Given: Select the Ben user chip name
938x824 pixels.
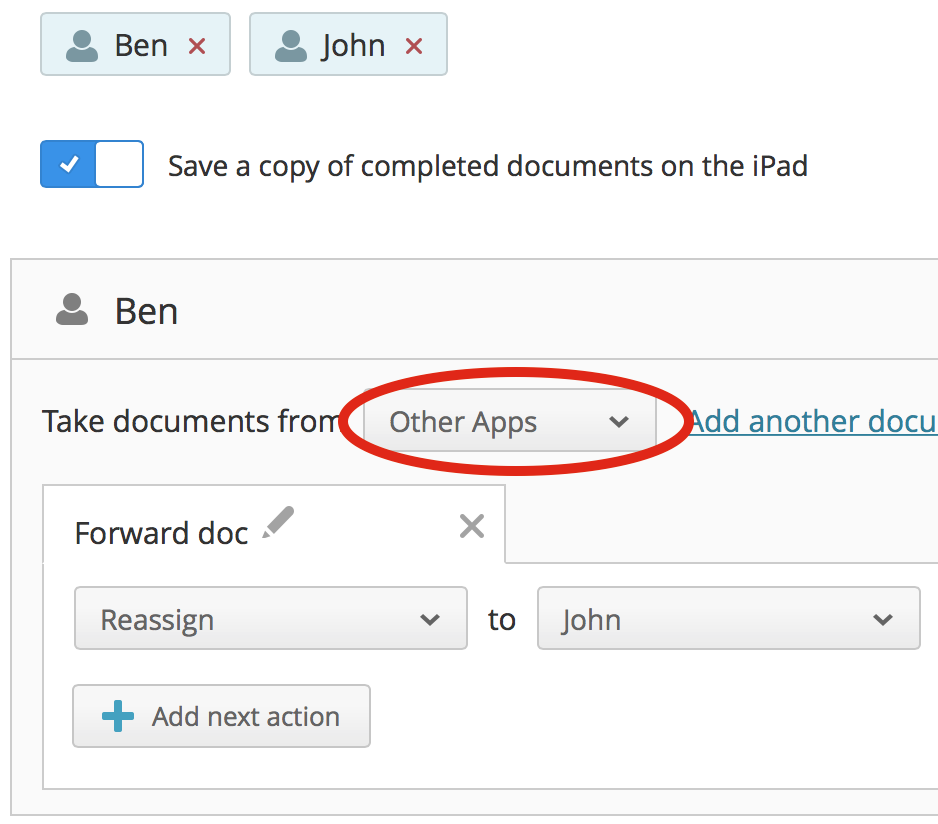Looking at the screenshot, I should (x=141, y=46).
